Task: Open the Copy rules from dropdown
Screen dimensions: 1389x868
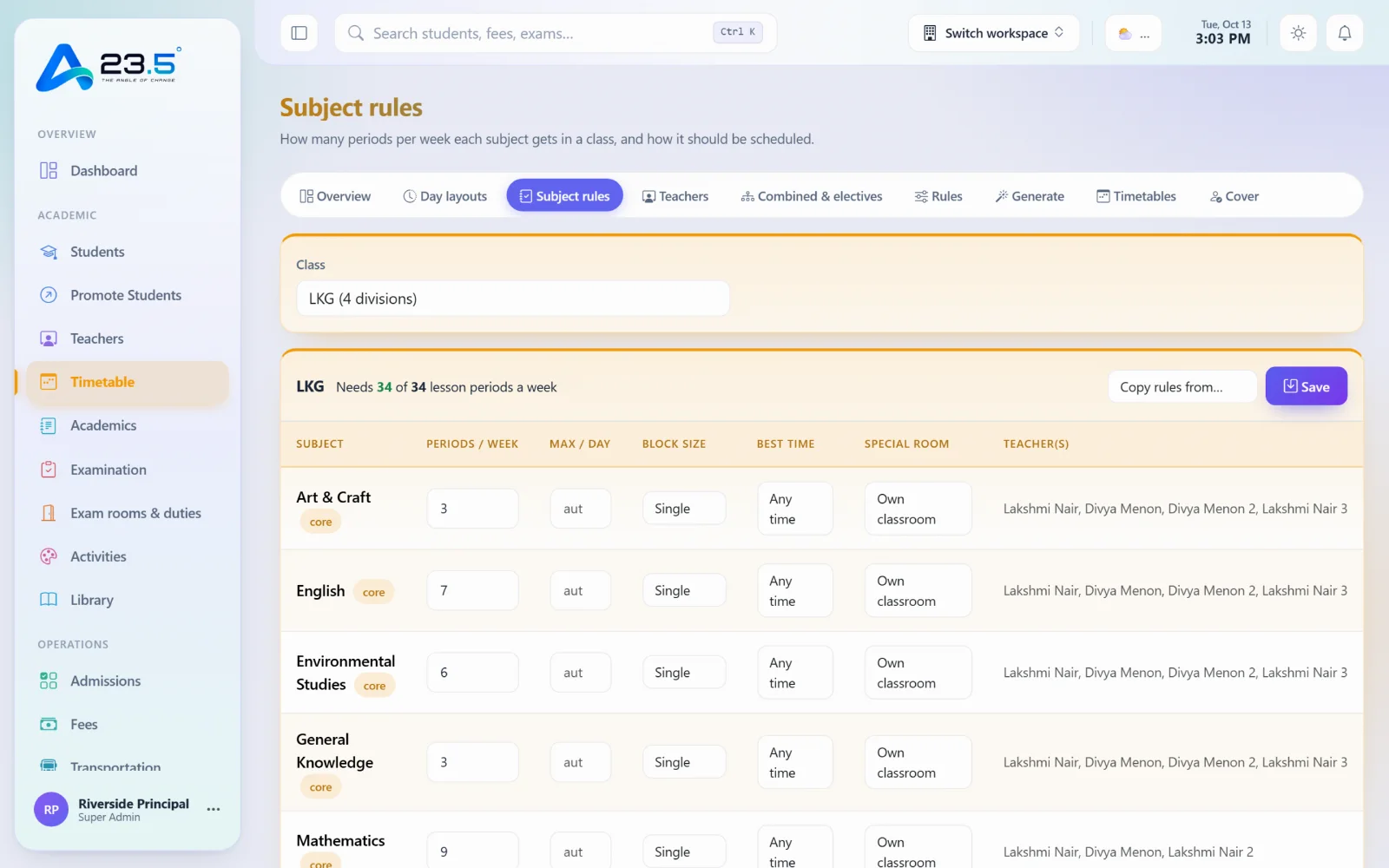Action: (1182, 387)
